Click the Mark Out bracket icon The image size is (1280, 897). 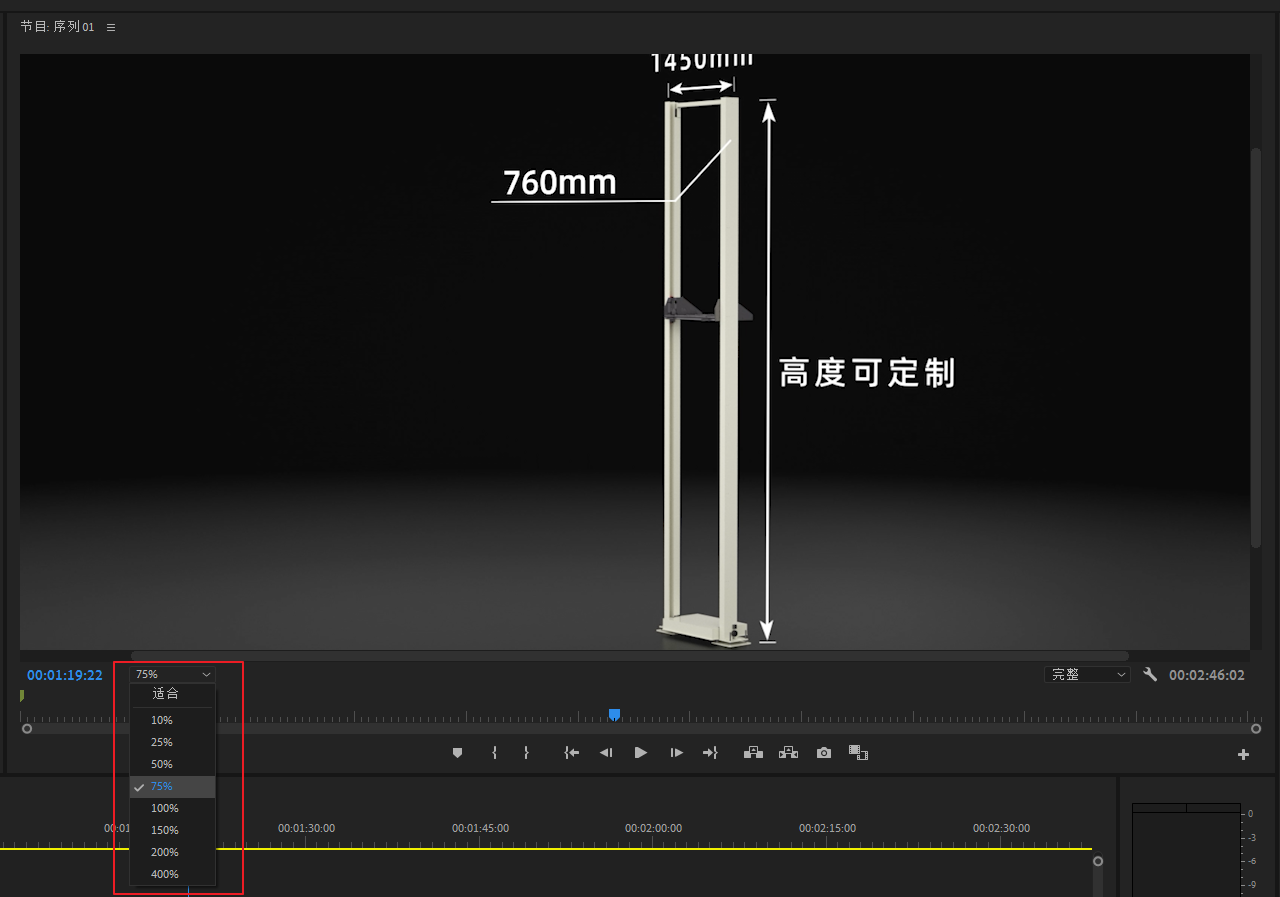[x=526, y=753]
